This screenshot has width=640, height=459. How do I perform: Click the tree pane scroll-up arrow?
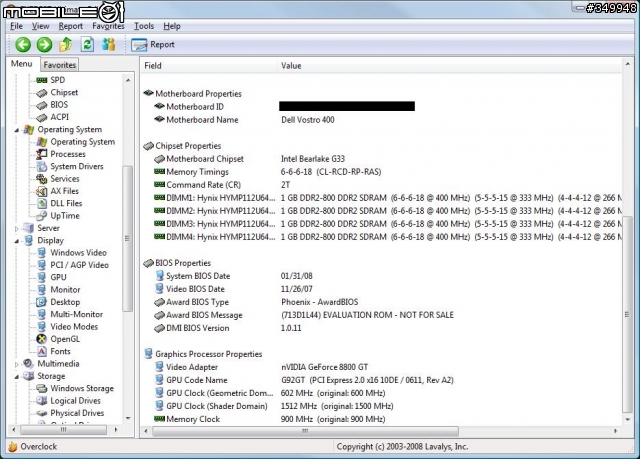click(x=128, y=80)
